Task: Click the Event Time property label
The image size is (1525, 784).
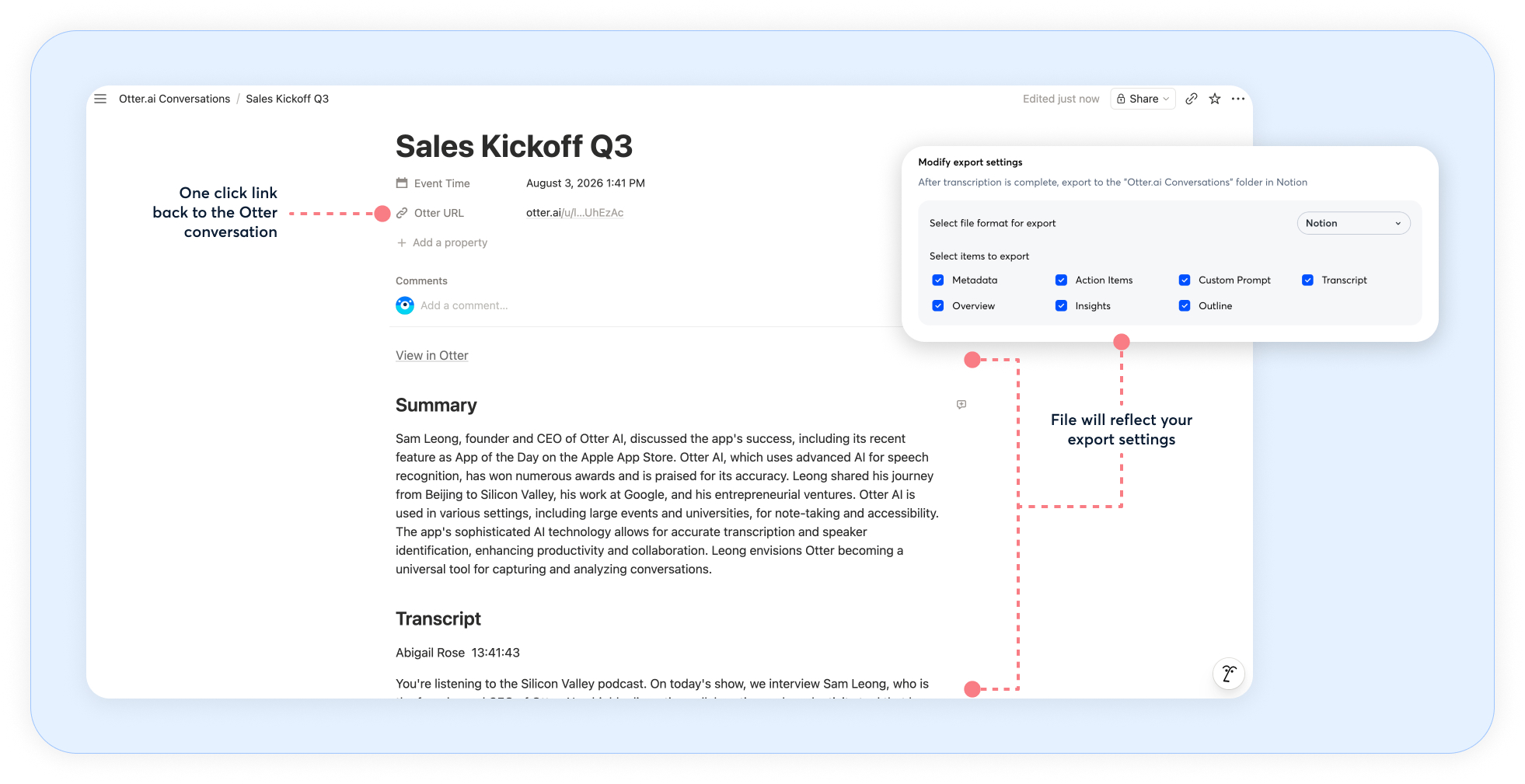Action: (x=441, y=183)
